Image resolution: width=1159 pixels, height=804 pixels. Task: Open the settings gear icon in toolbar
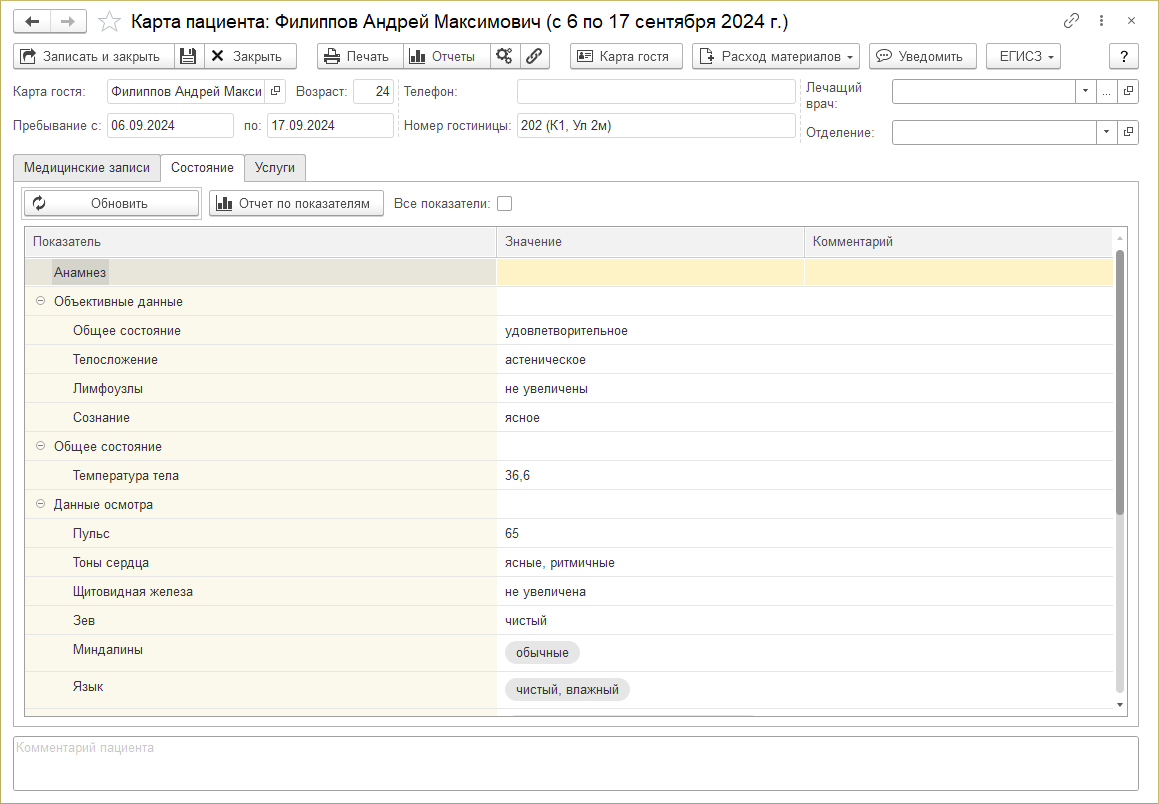(504, 56)
